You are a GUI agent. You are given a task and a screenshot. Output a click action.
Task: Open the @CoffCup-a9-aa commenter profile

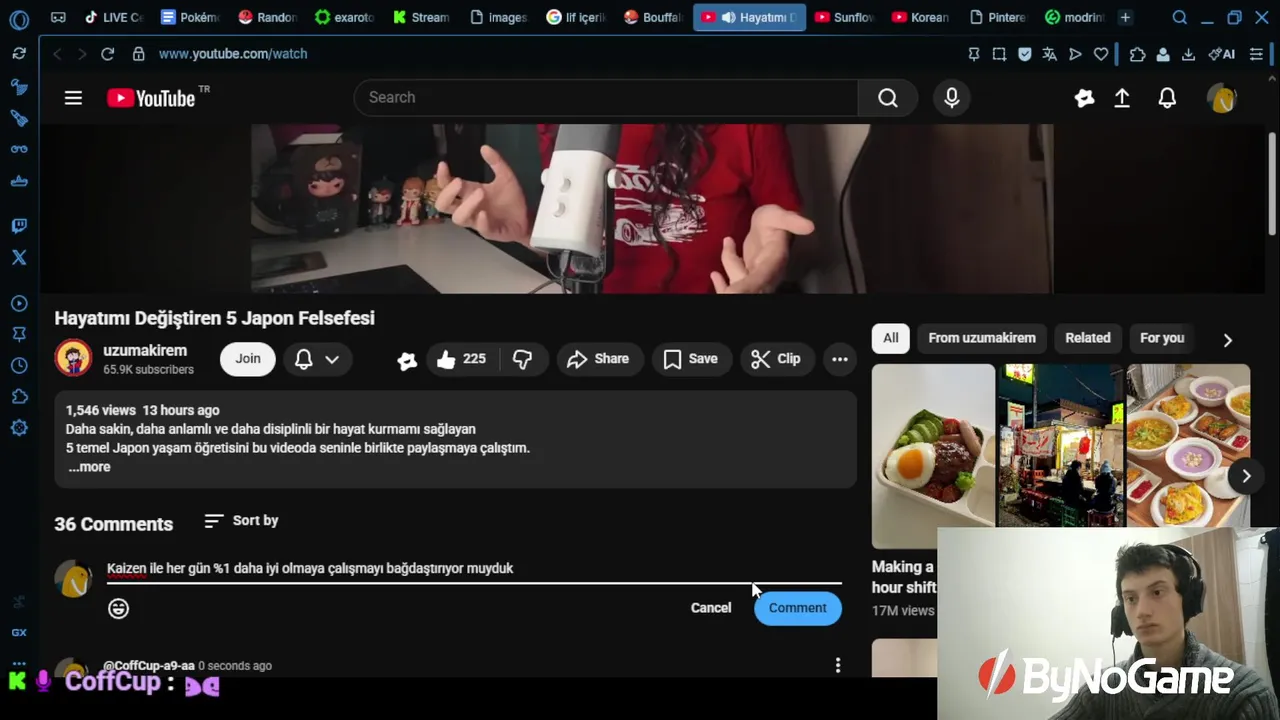149,666
